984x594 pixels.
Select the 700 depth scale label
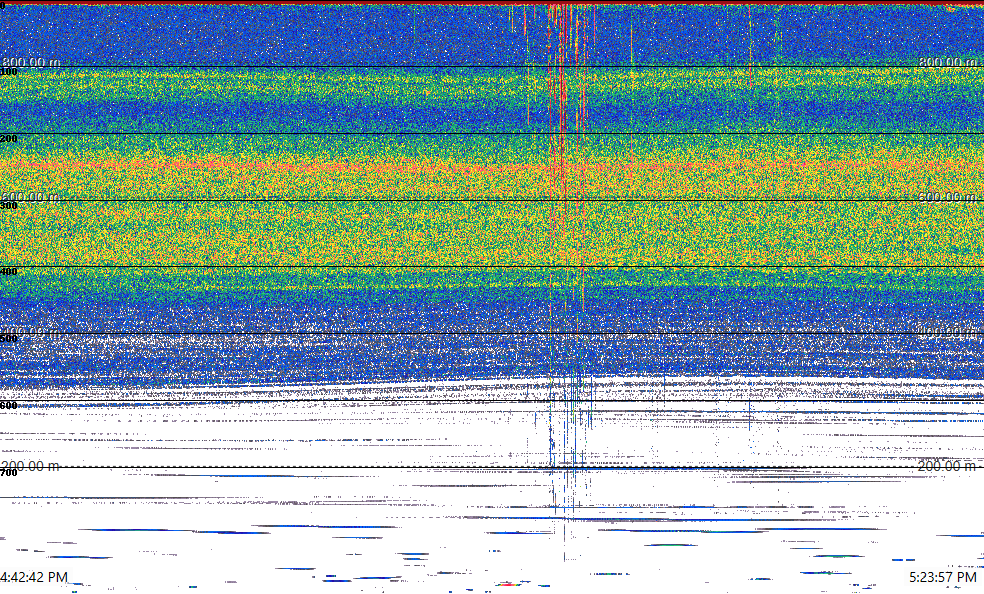click(9, 472)
